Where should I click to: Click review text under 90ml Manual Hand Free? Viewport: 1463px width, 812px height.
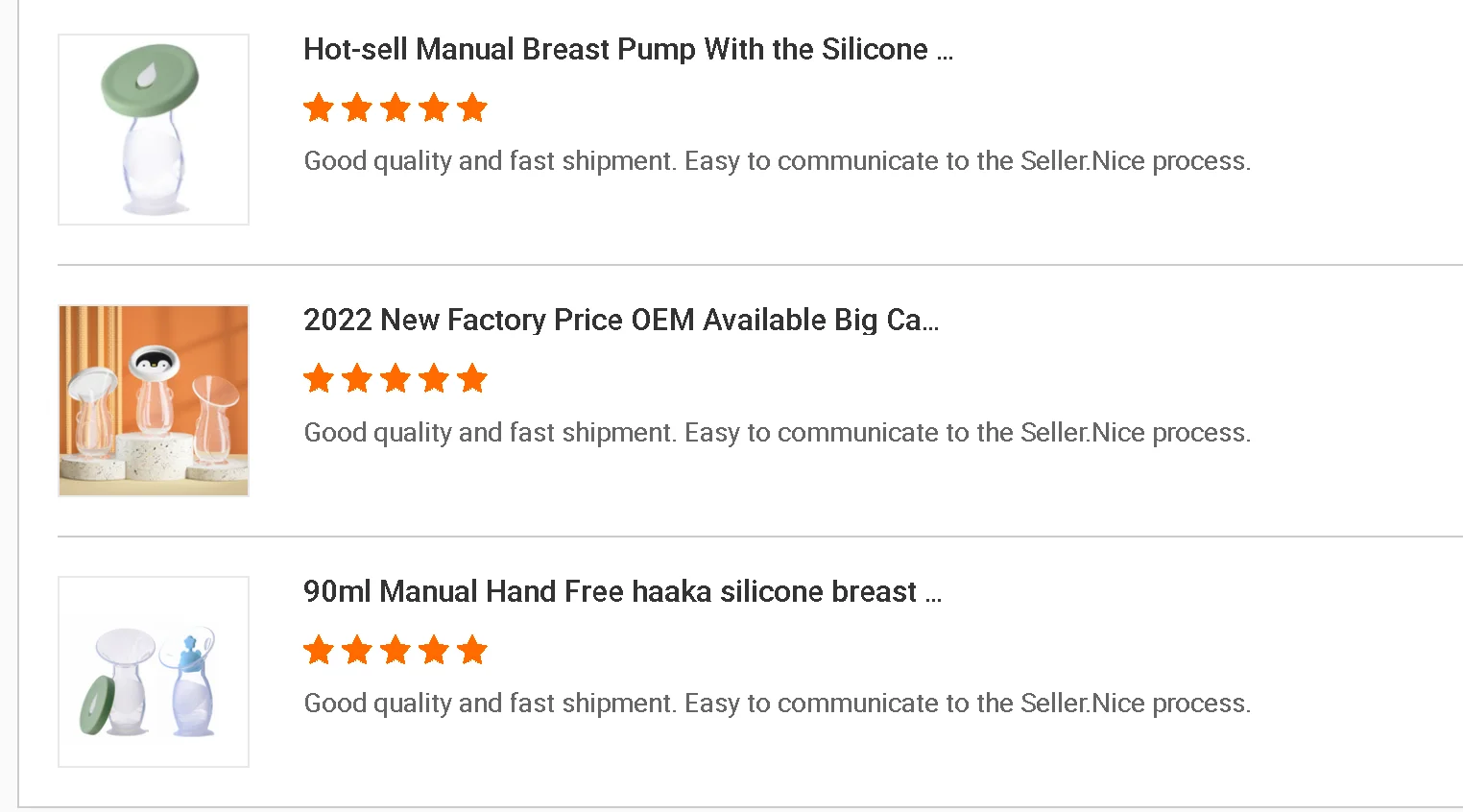(777, 704)
